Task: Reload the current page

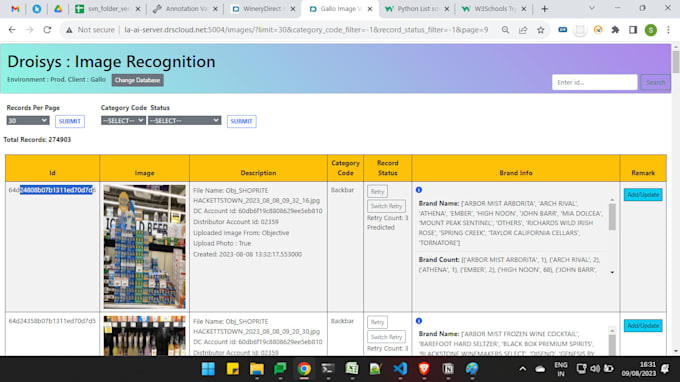Action: pos(47,30)
